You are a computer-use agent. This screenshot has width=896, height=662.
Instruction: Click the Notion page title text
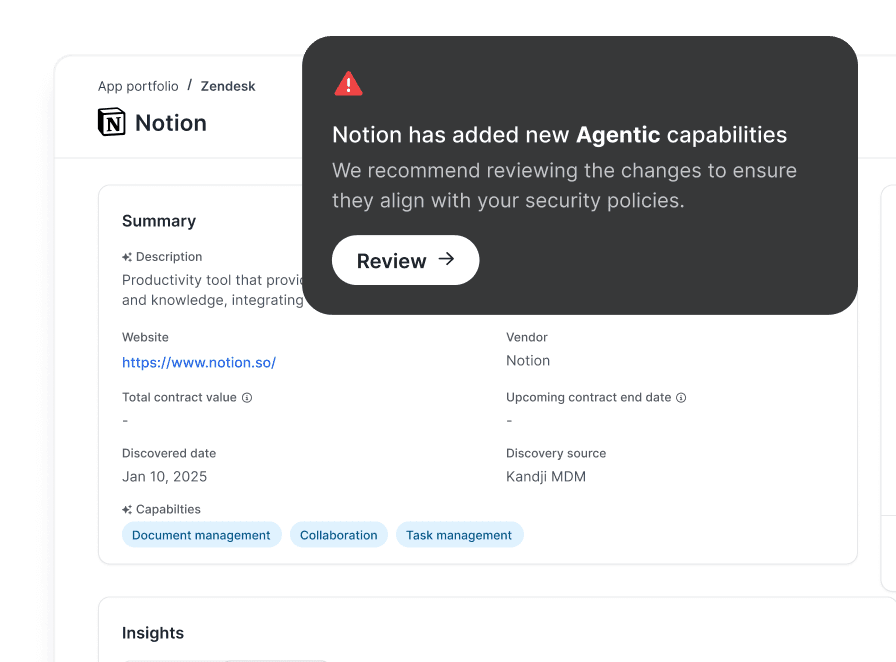coord(171,123)
